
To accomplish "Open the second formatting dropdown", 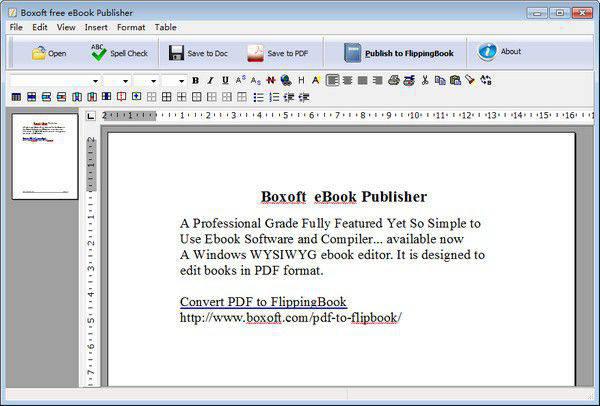I will coord(125,81).
